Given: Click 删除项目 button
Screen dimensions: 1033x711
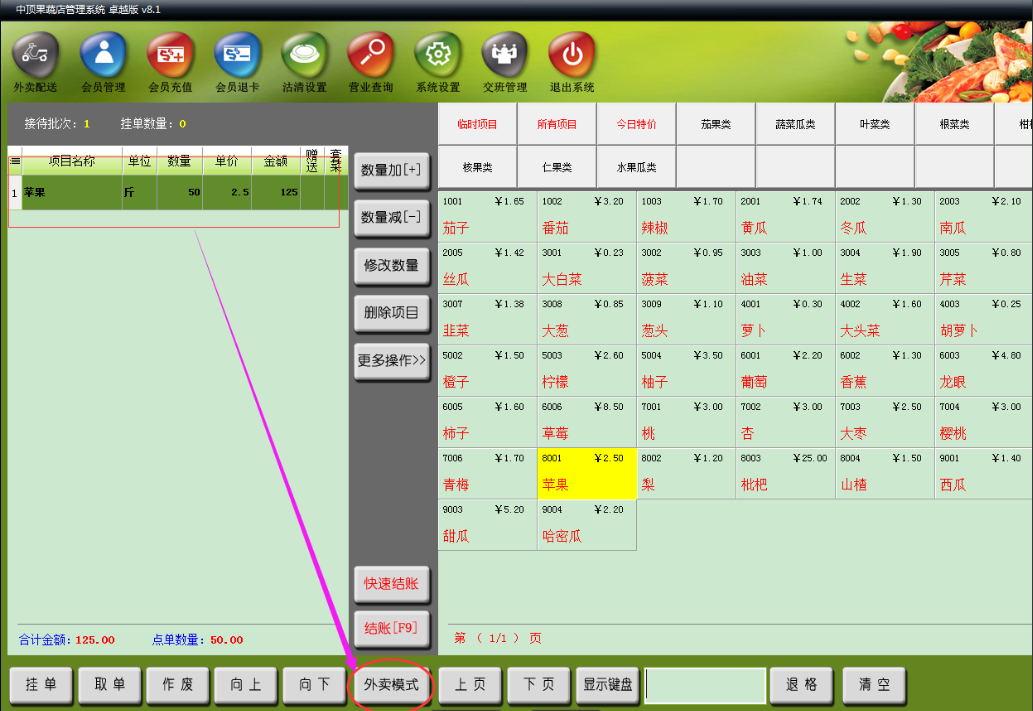Looking at the screenshot, I should [391, 312].
